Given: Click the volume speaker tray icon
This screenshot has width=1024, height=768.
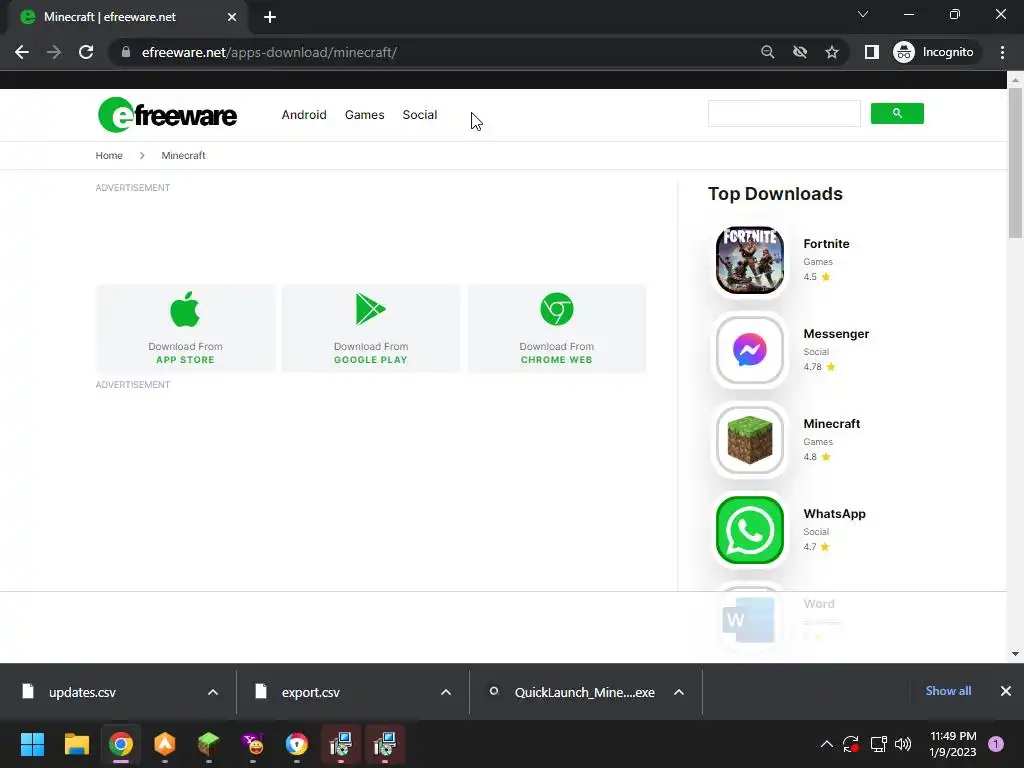Looking at the screenshot, I should point(903,744).
